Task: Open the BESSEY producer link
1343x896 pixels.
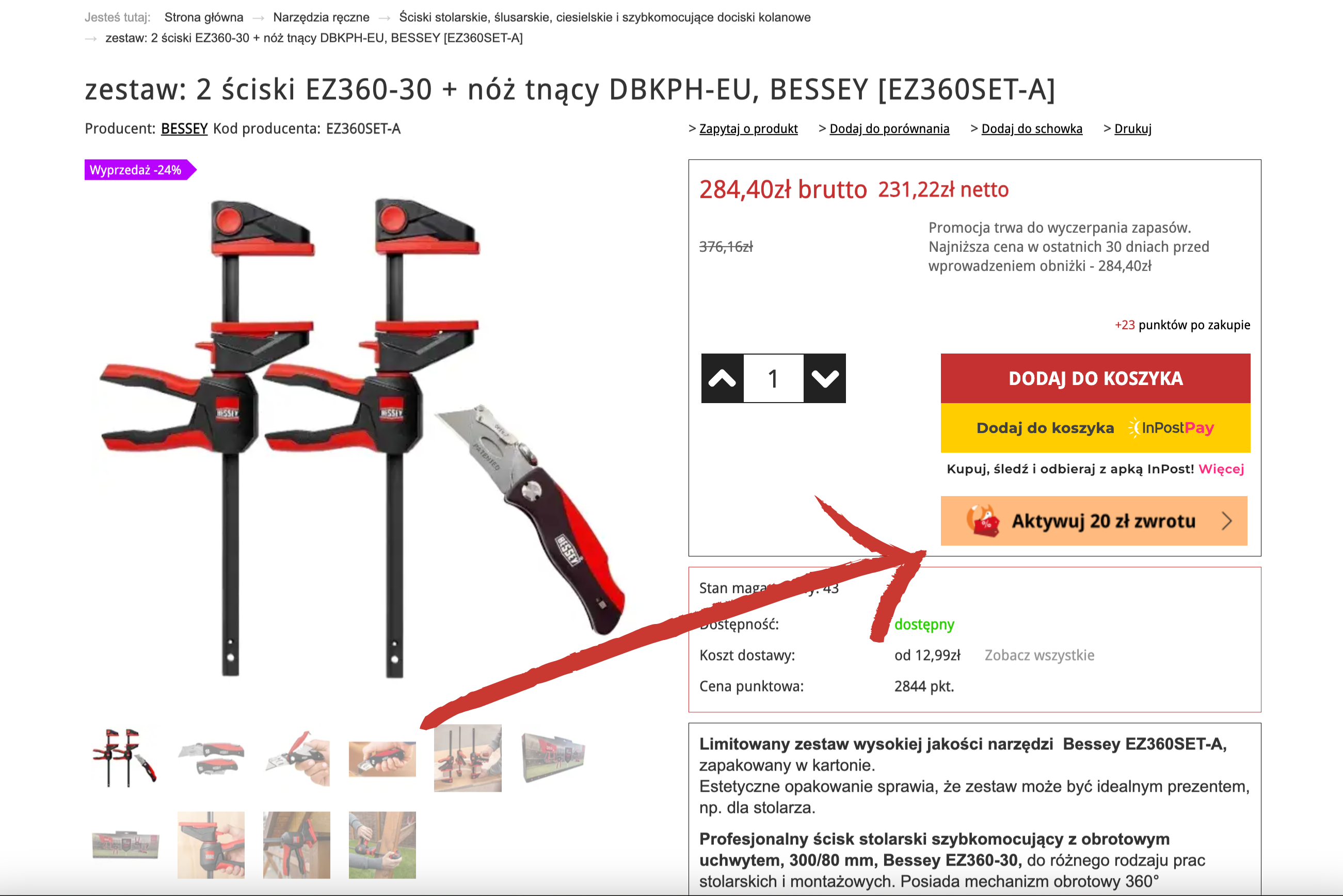Action: (184, 129)
